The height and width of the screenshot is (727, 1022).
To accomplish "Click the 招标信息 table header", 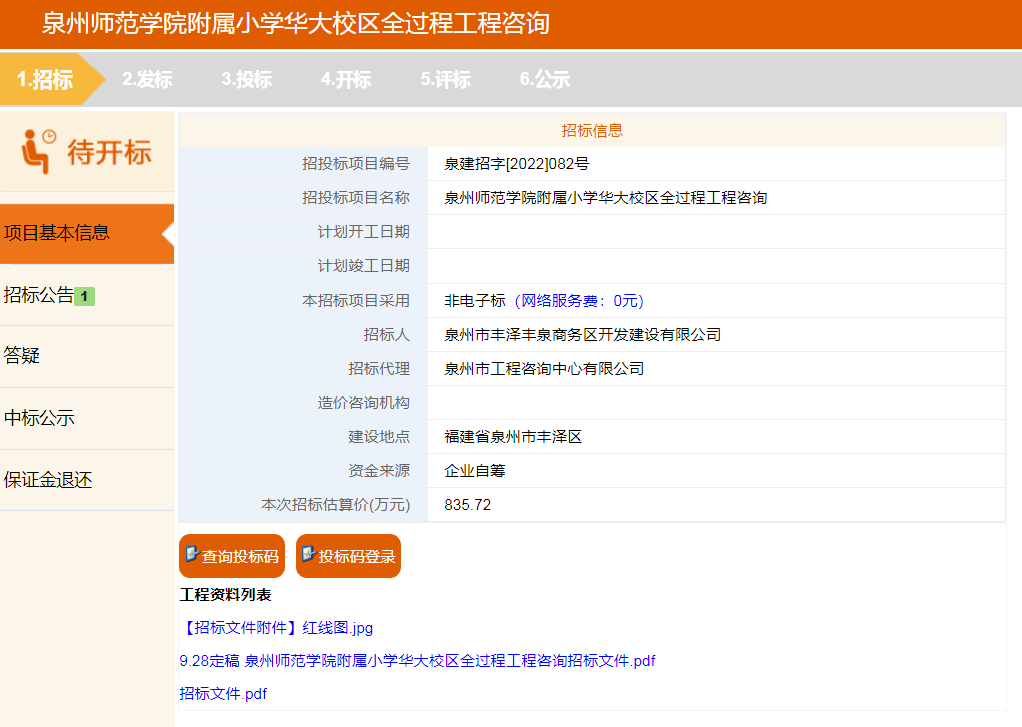I will 592,130.
